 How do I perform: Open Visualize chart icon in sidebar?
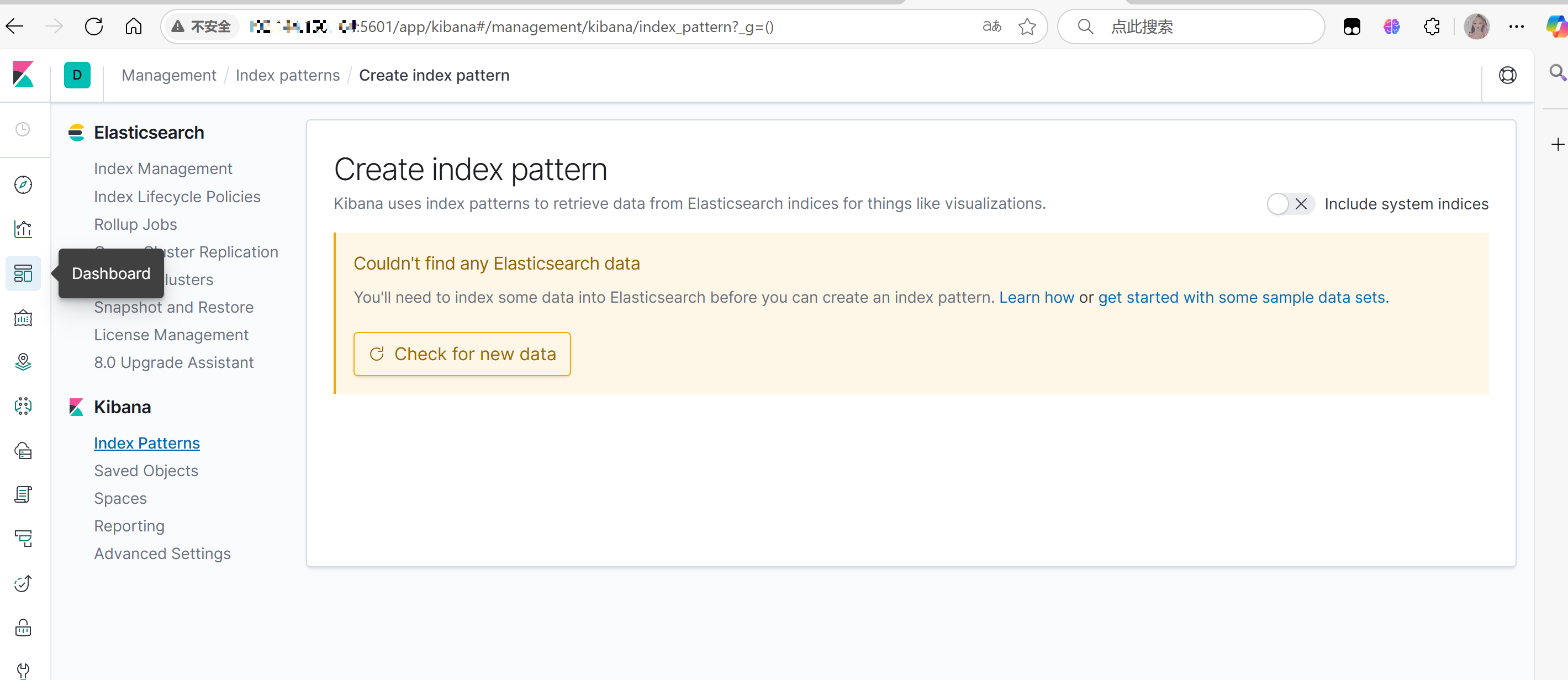(x=23, y=229)
